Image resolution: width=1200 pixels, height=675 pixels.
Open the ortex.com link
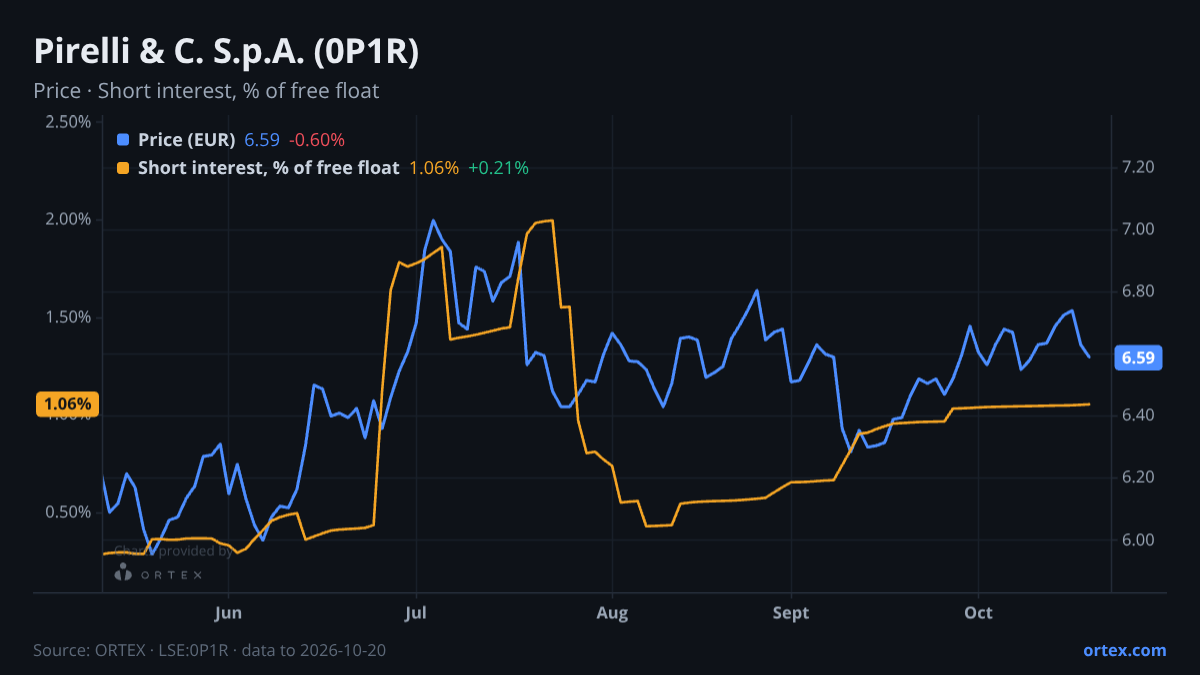[1125, 650]
